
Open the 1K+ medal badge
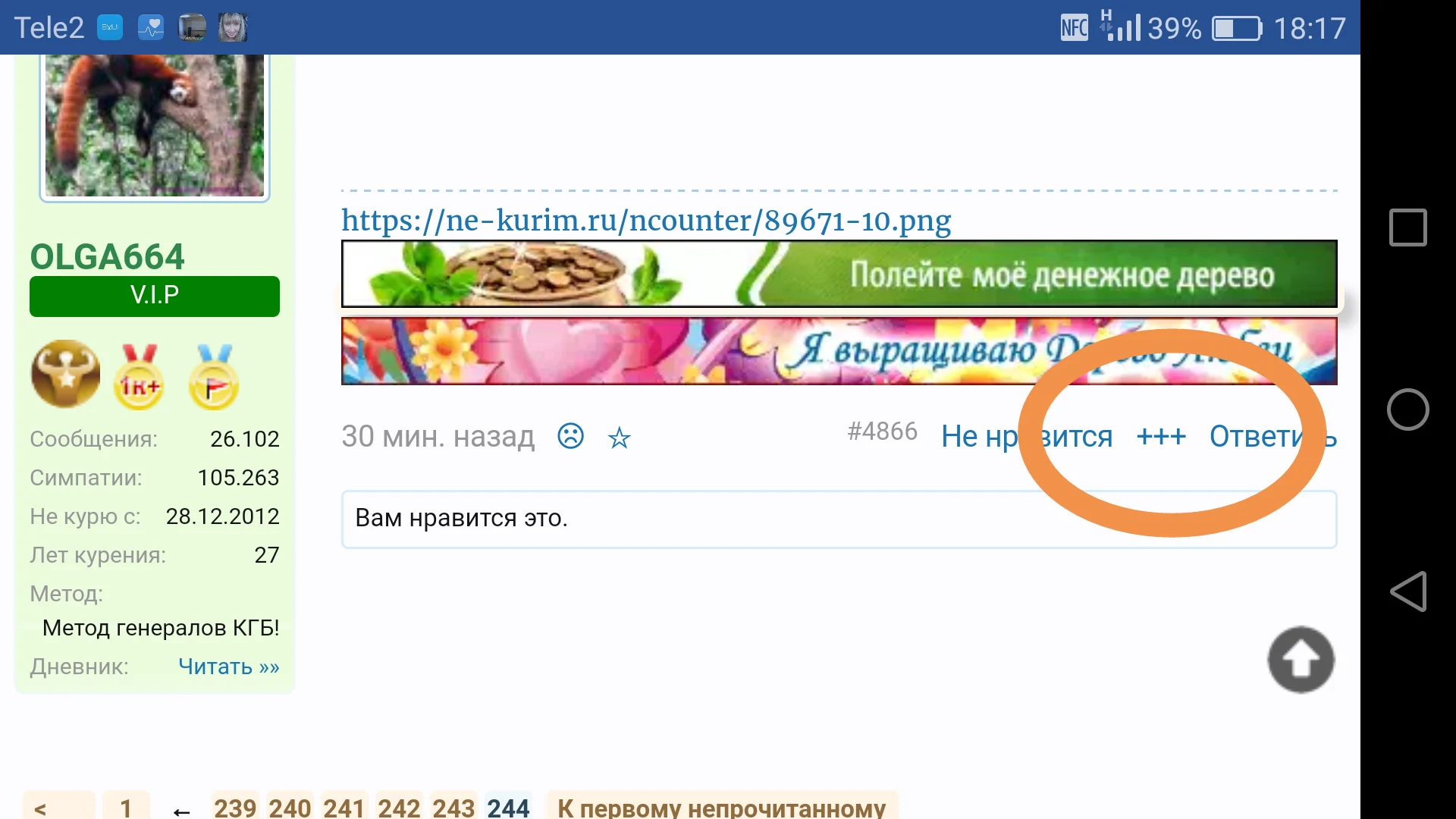(x=139, y=377)
